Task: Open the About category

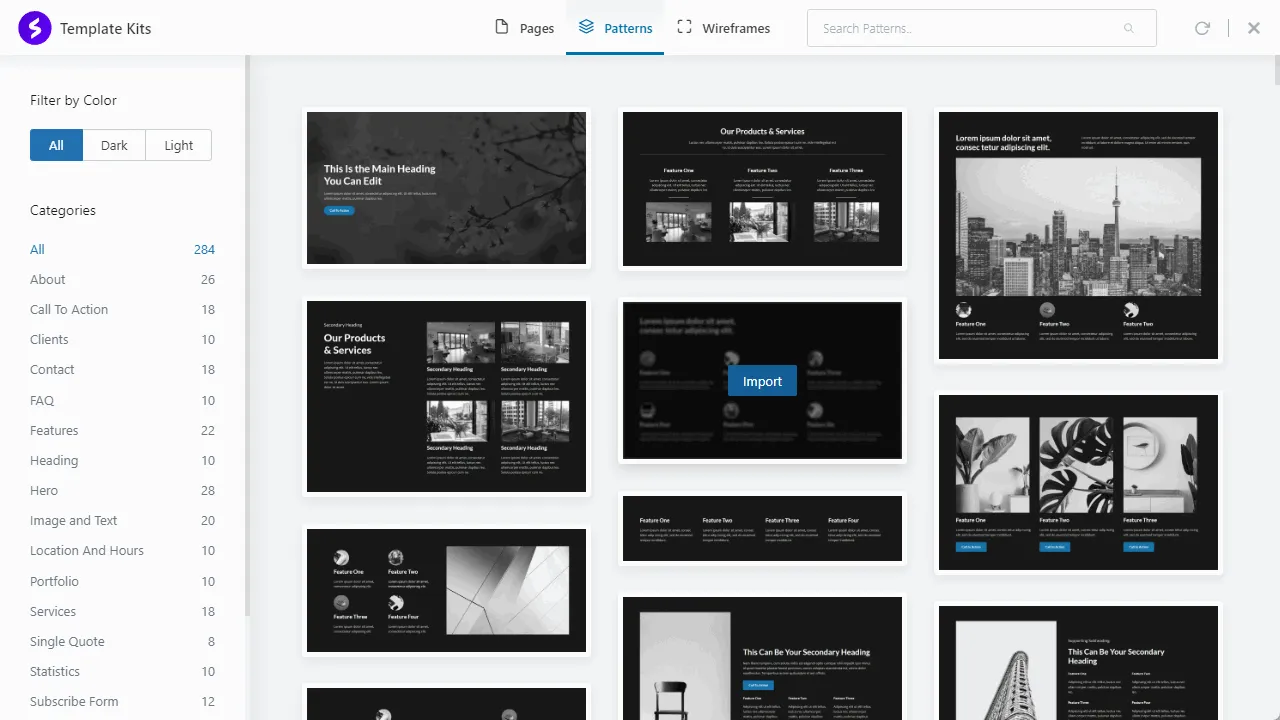Action: [122, 280]
